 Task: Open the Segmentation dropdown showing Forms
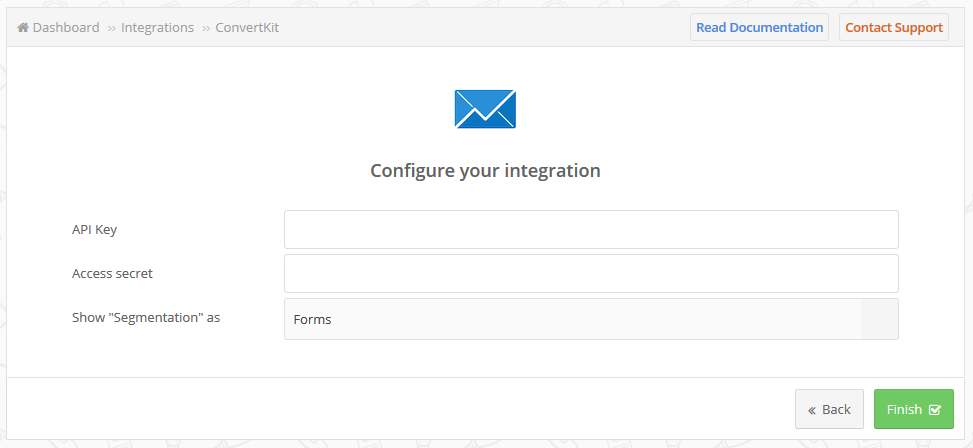[x=591, y=319]
